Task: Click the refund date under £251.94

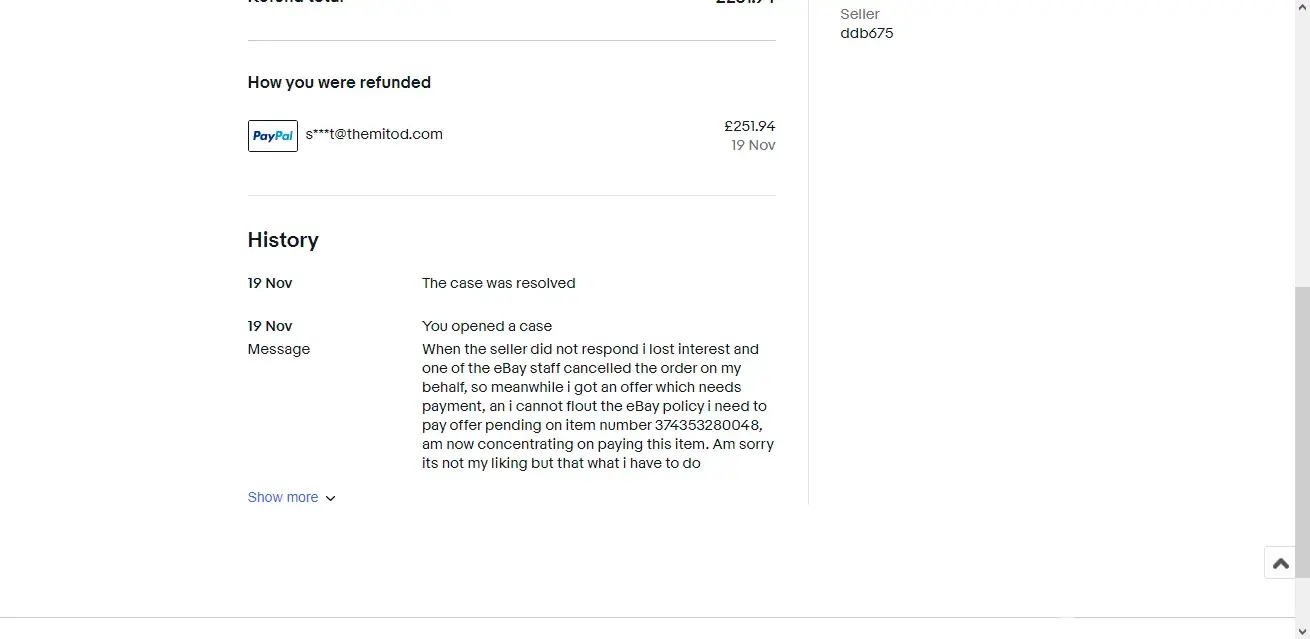Action: 753,145
